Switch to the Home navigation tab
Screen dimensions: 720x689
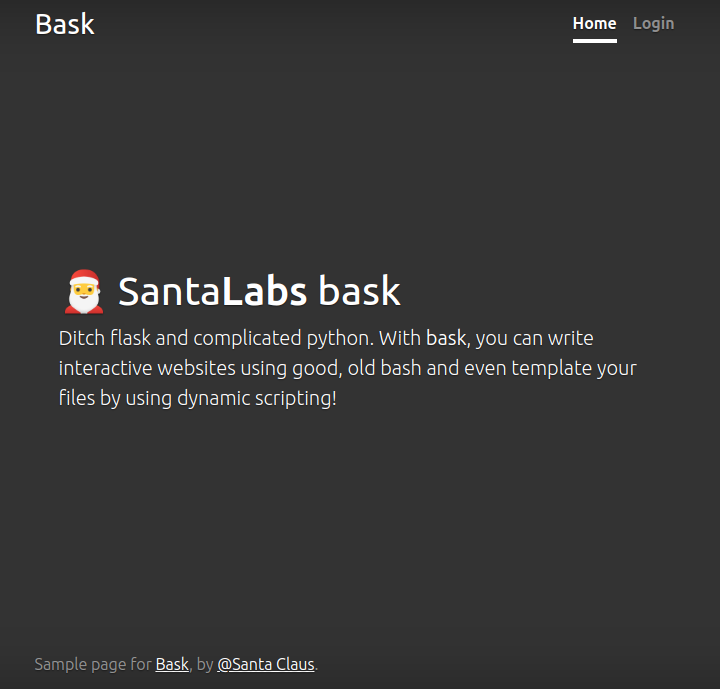point(594,23)
